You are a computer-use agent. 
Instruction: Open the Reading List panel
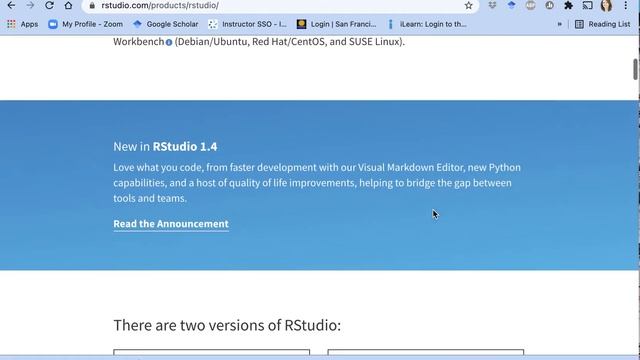[x=602, y=24]
